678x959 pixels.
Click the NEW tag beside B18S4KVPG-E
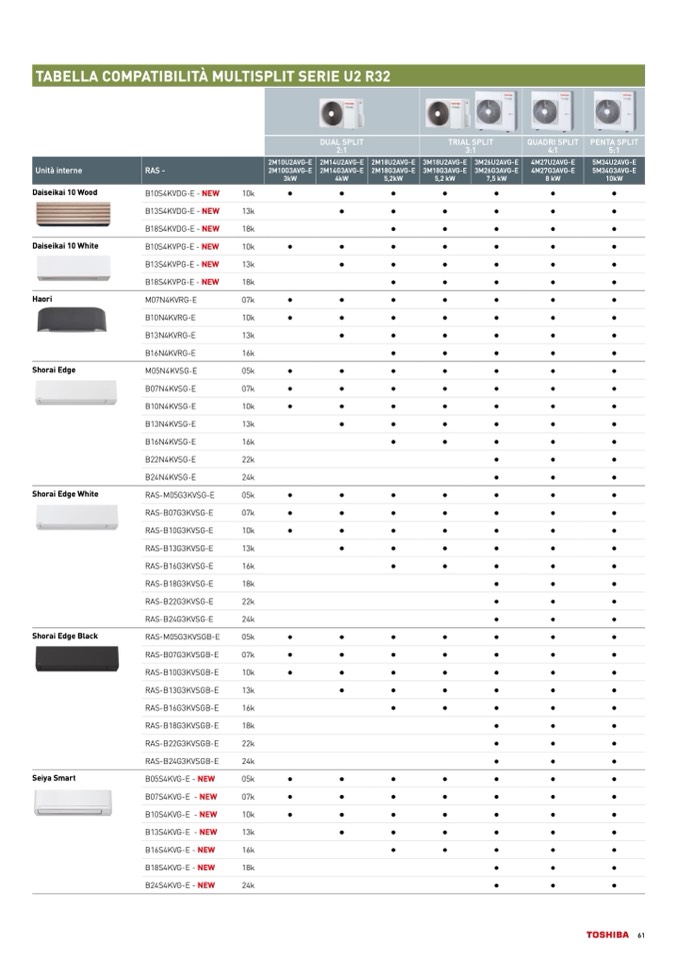pyautogui.click(x=209, y=282)
